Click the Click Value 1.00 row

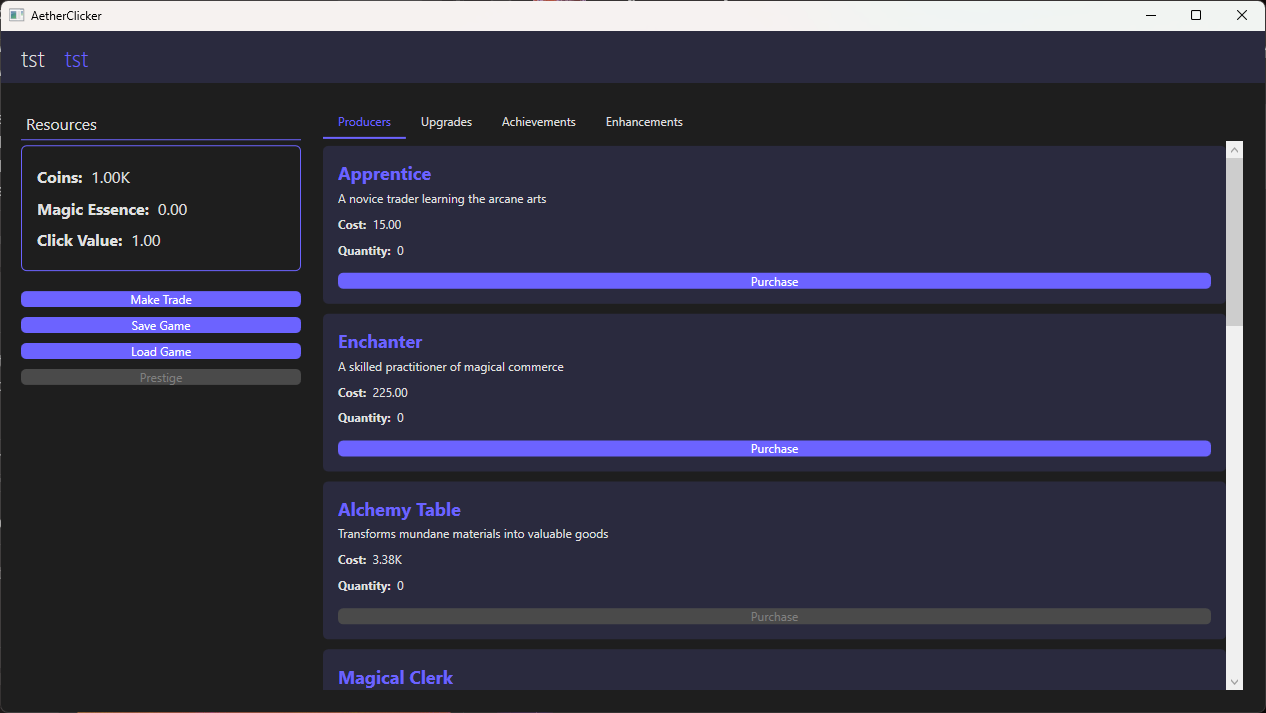(x=99, y=241)
